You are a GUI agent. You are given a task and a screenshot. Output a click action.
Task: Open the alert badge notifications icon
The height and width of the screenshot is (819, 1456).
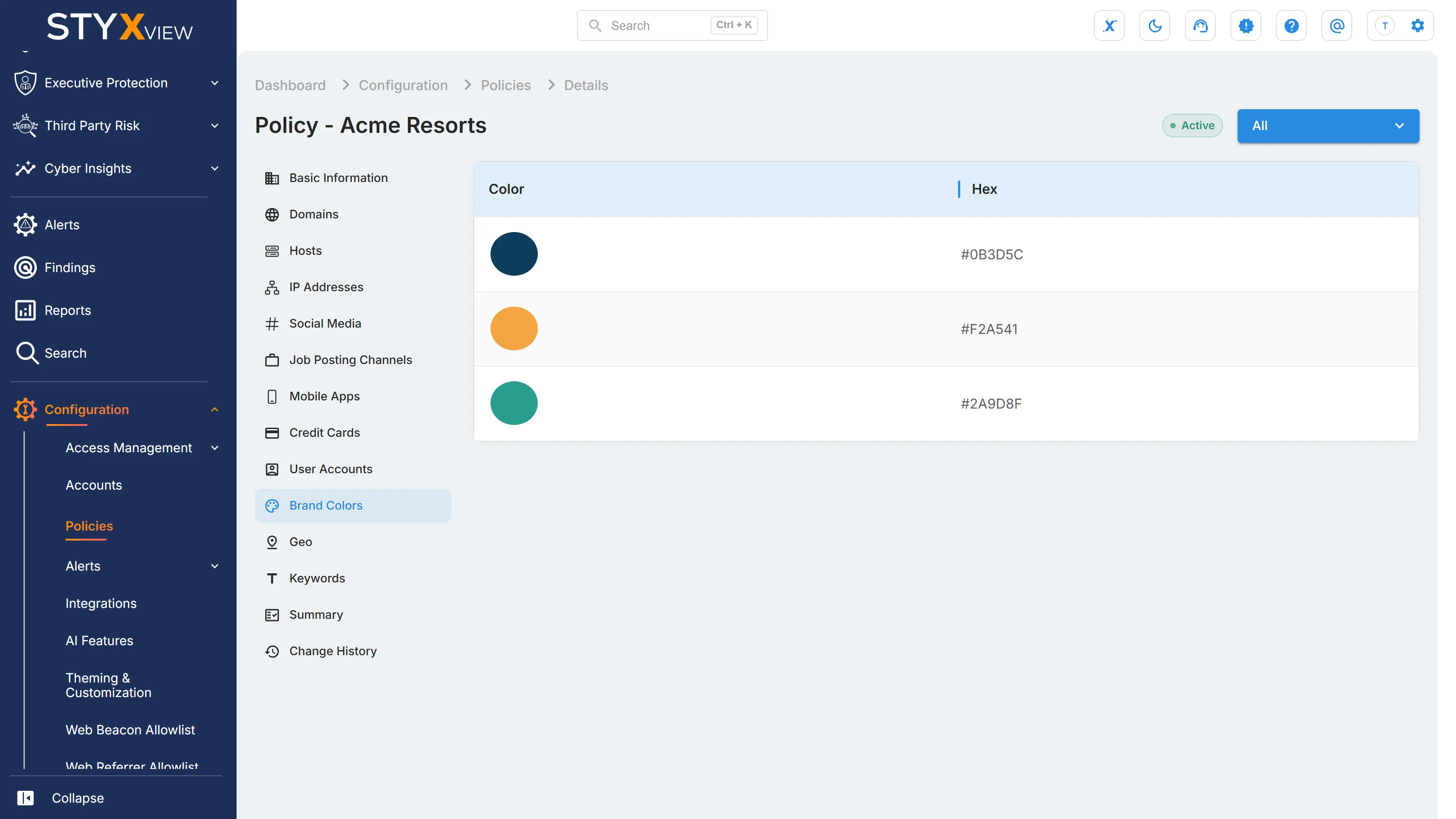pyautogui.click(x=1246, y=25)
